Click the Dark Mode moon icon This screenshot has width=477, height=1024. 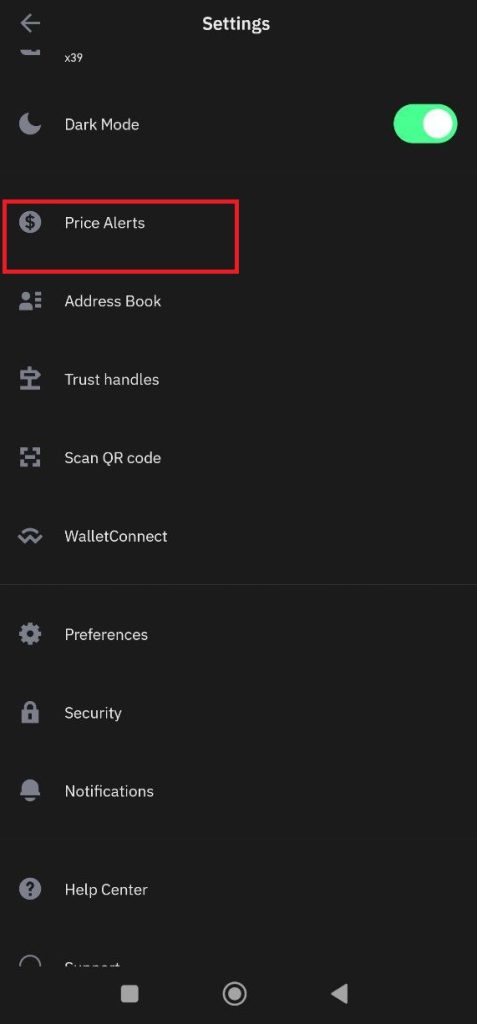[30, 124]
